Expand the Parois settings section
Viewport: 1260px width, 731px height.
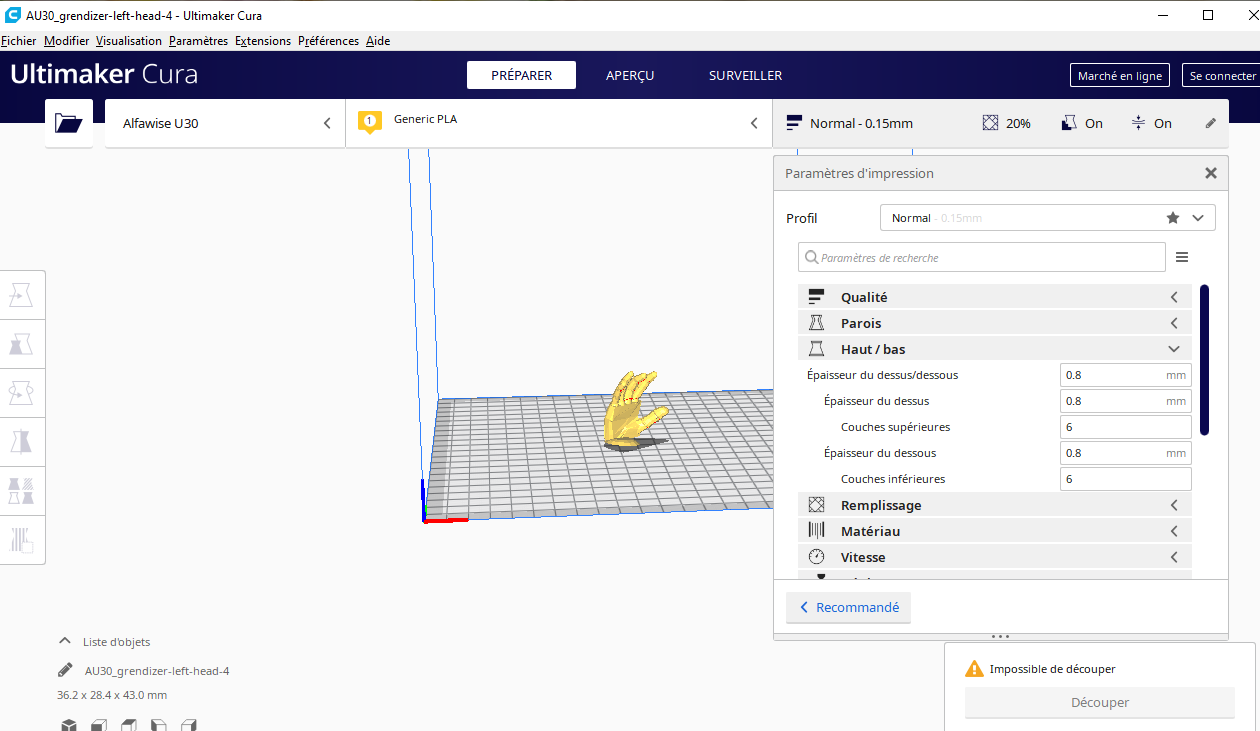coord(995,323)
